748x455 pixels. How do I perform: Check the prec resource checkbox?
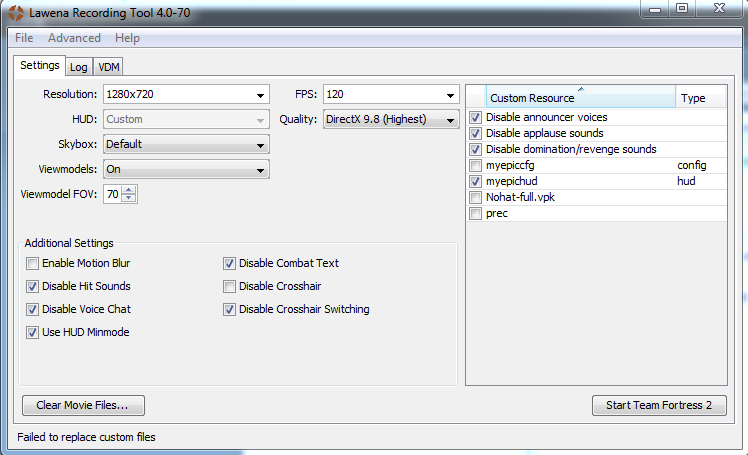pyautogui.click(x=475, y=213)
